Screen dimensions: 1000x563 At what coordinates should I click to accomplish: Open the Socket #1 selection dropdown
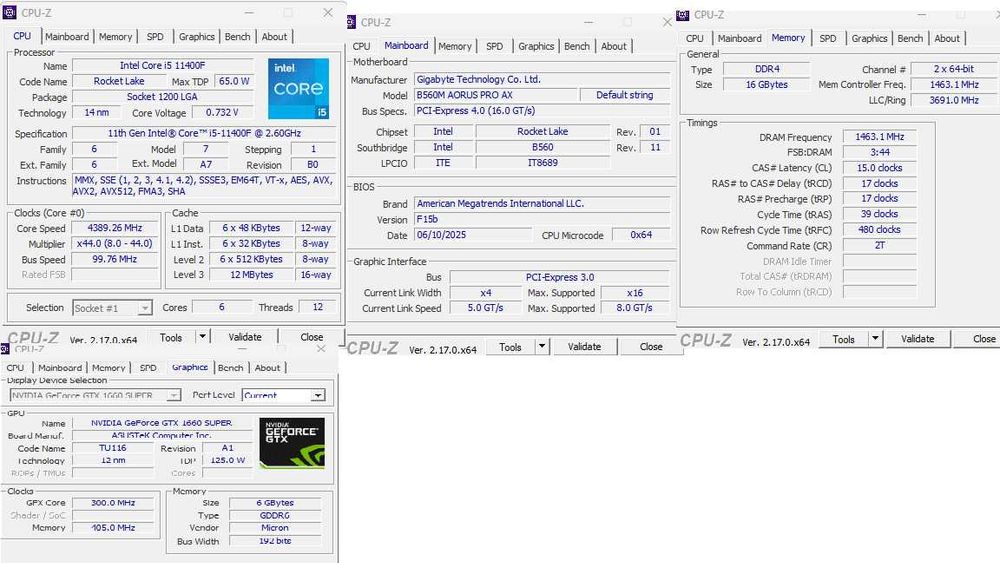(145, 308)
